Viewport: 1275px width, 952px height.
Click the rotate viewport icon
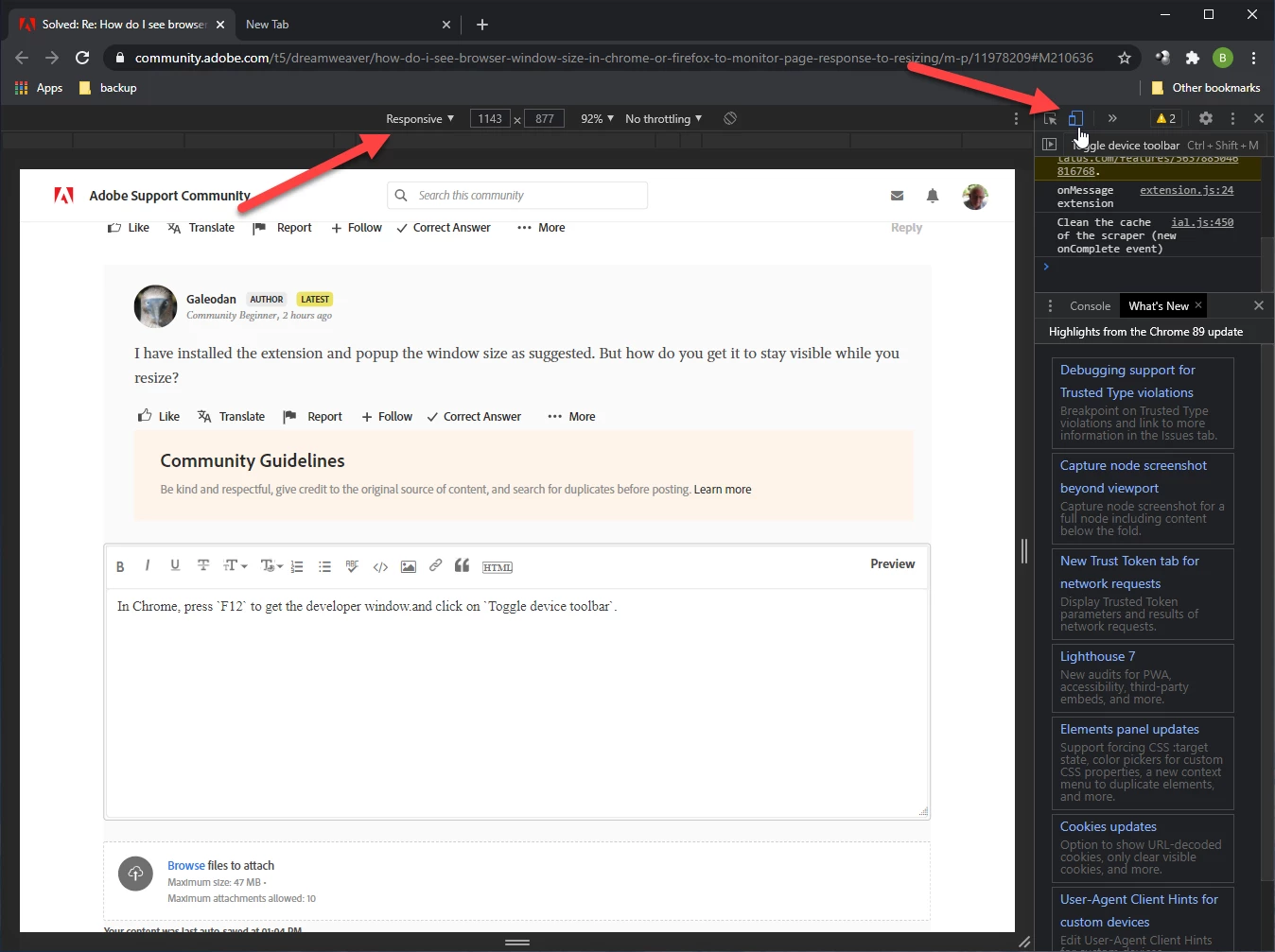point(730,118)
